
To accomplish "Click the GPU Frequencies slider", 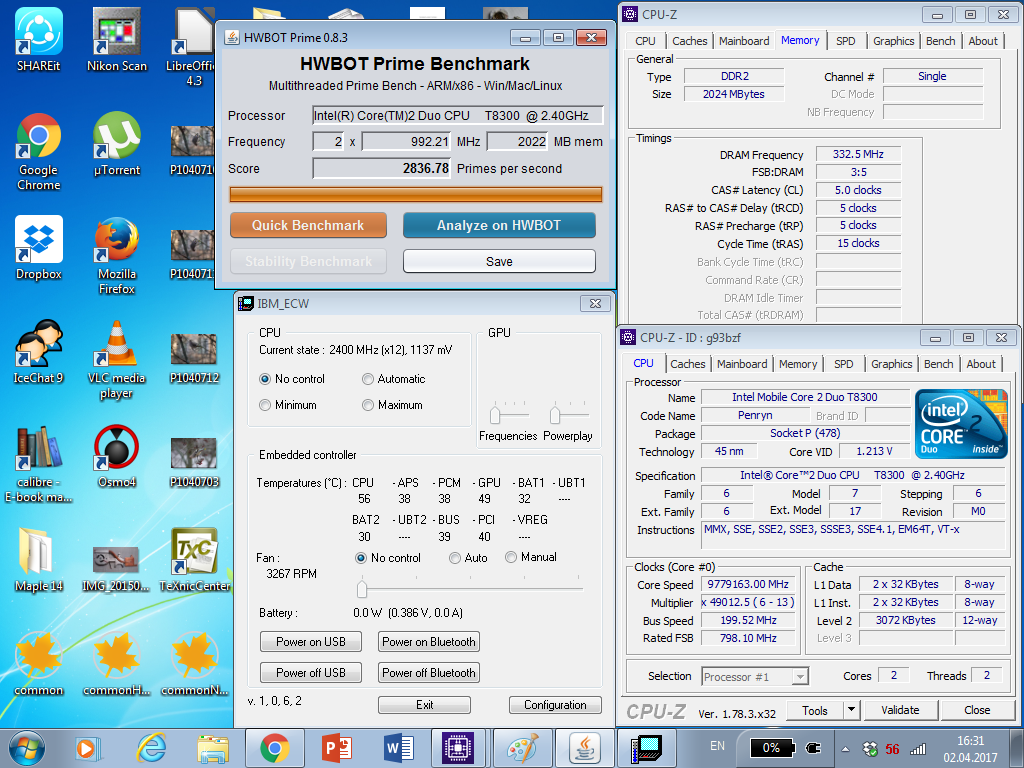I will pyautogui.click(x=495, y=414).
